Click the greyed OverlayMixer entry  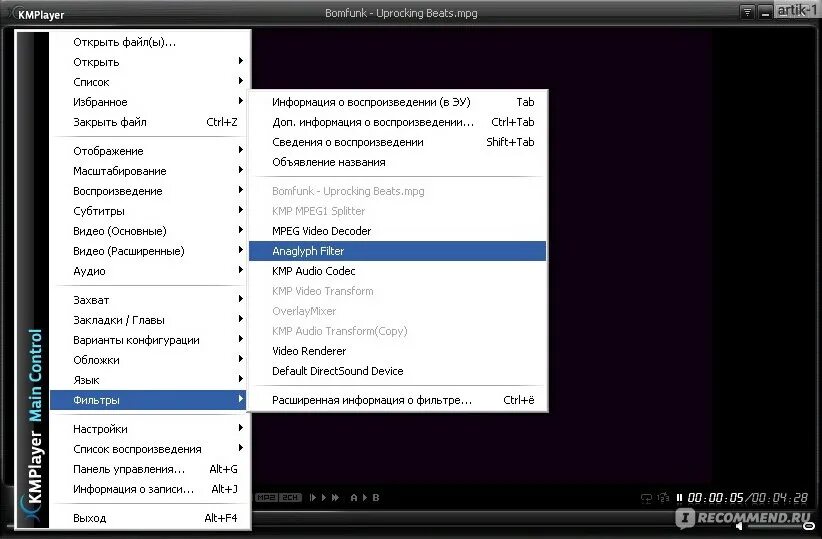tap(397, 311)
